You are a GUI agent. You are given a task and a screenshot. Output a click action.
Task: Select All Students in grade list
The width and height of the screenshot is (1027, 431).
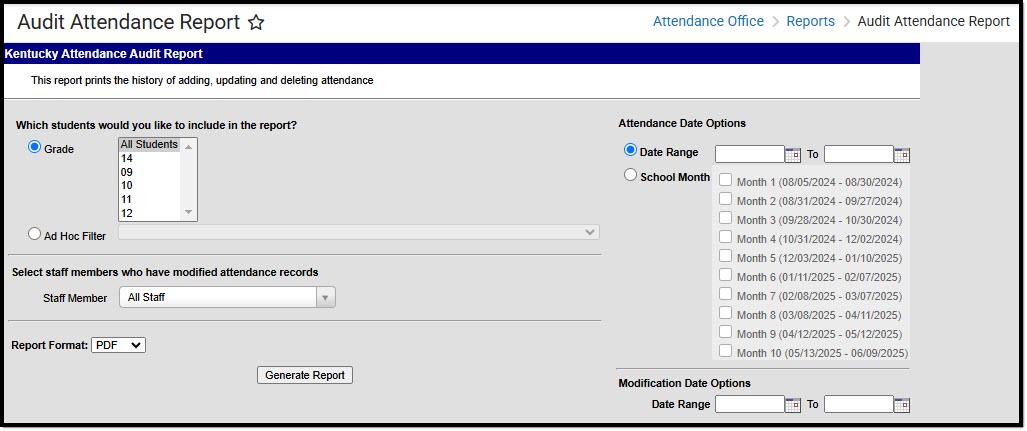tap(149, 144)
